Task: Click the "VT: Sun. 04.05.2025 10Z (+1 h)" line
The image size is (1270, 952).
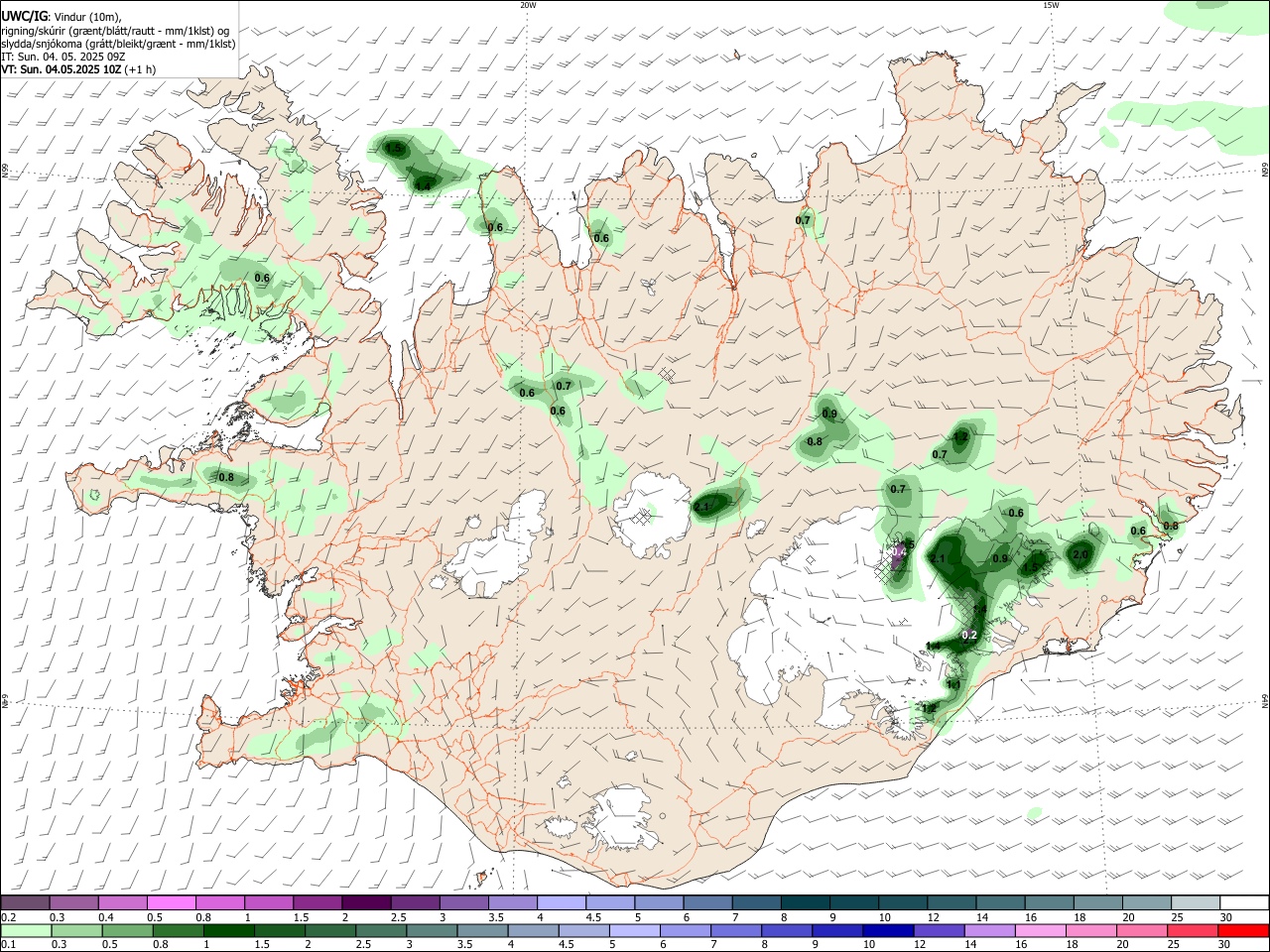Action: (78, 69)
